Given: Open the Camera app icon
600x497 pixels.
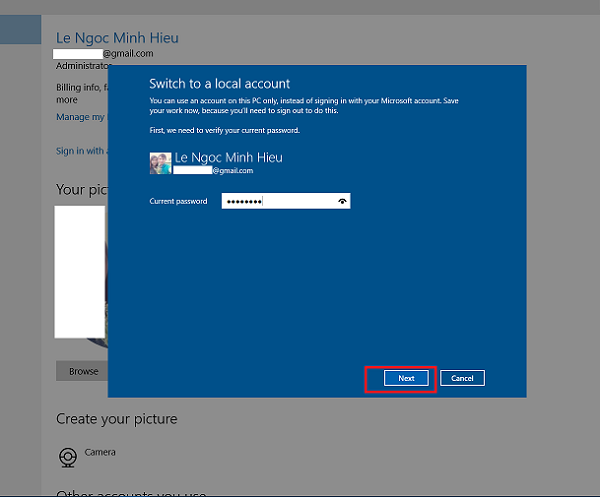Looking at the screenshot, I should 68,456.
